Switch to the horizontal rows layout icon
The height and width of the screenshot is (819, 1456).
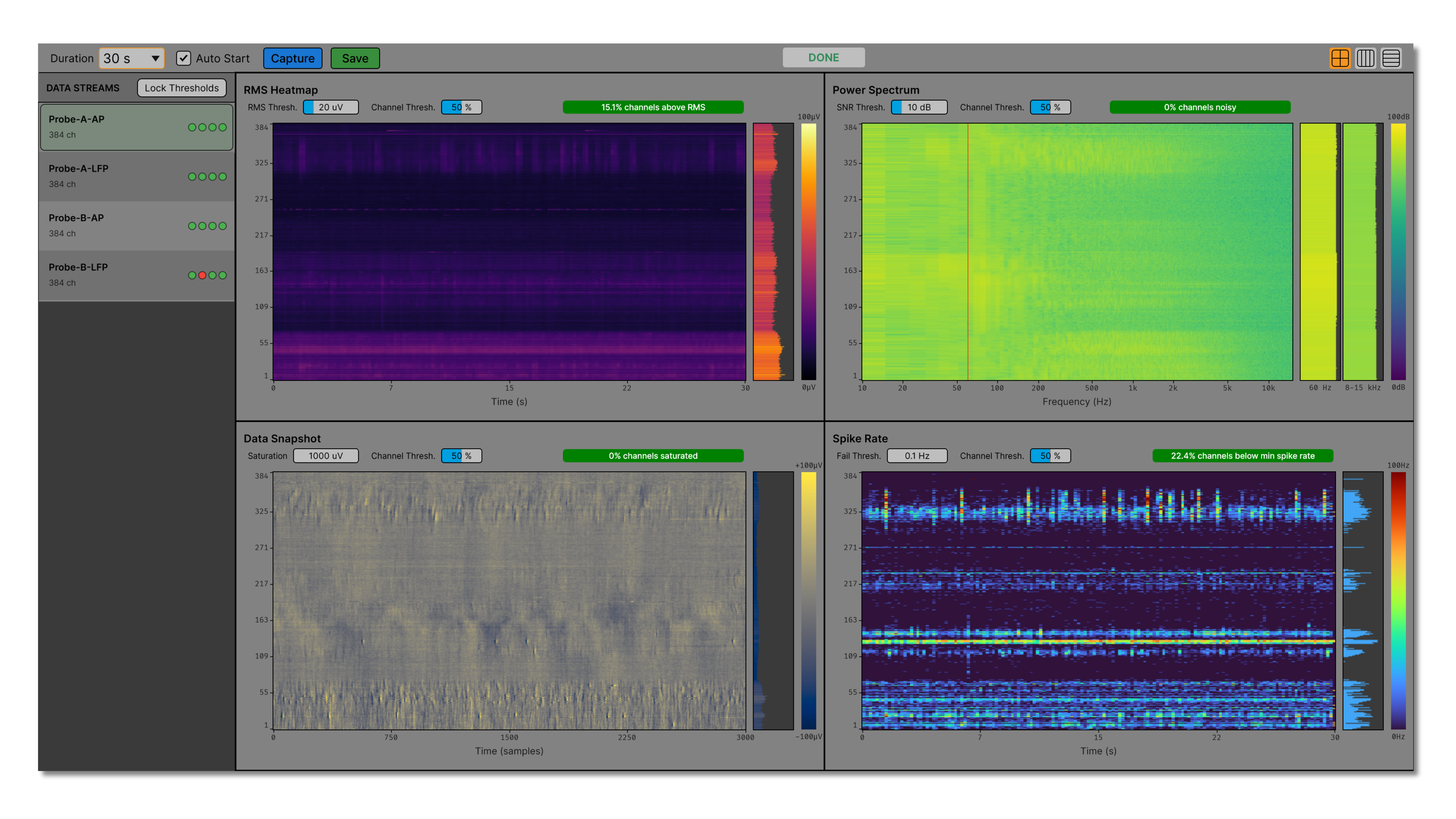[x=1390, y=58]
